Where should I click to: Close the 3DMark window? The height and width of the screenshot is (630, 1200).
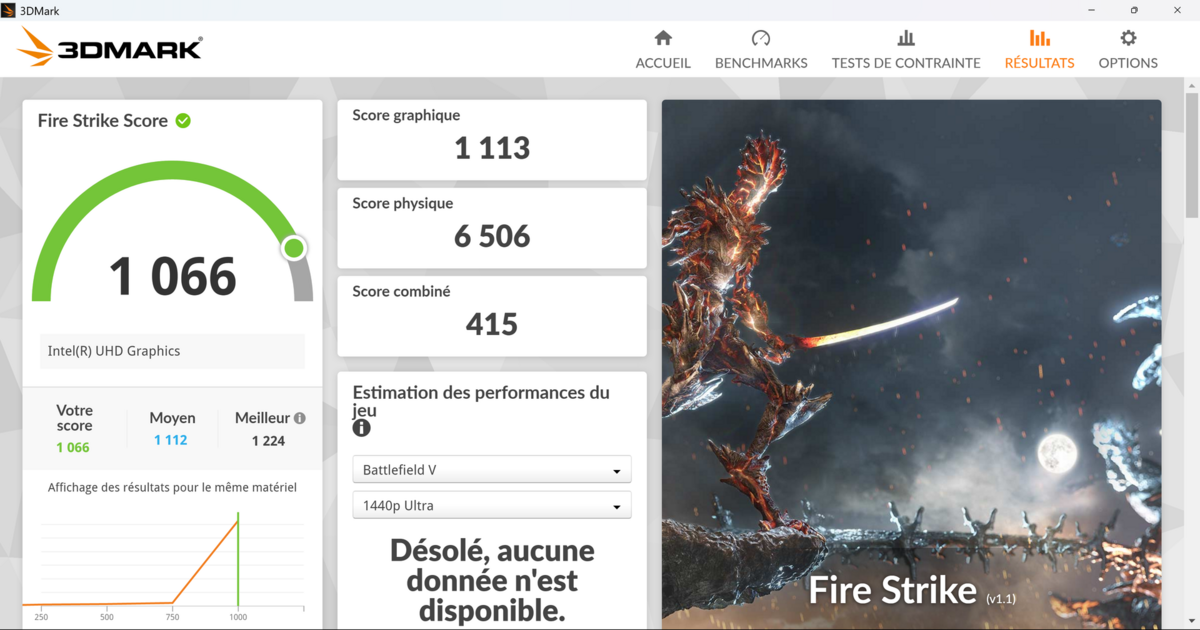[1177, 10]
